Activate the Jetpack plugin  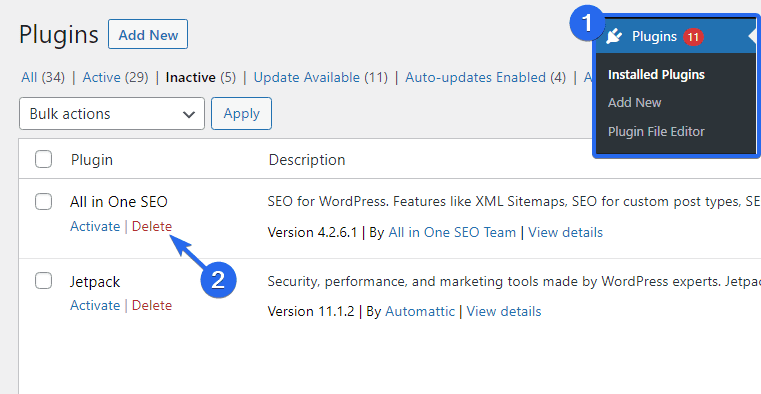point(95,305)
